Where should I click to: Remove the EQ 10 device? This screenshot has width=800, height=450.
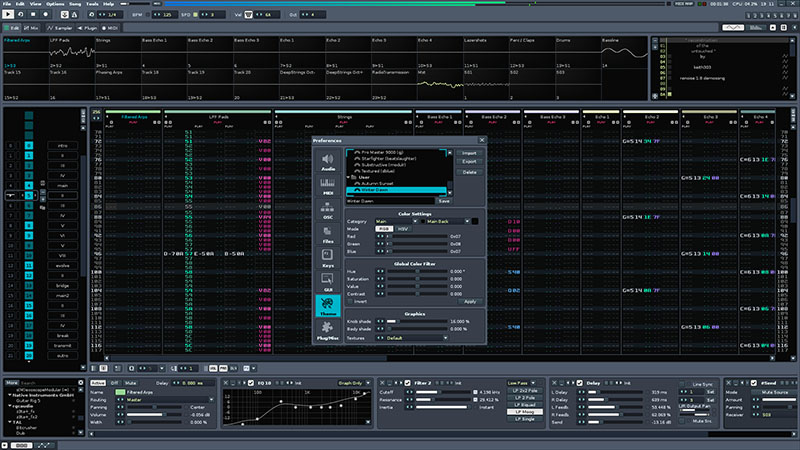226,383
